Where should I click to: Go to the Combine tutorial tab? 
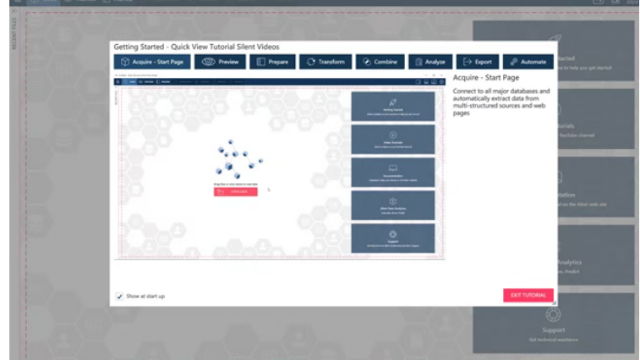(x=380, y=62)
